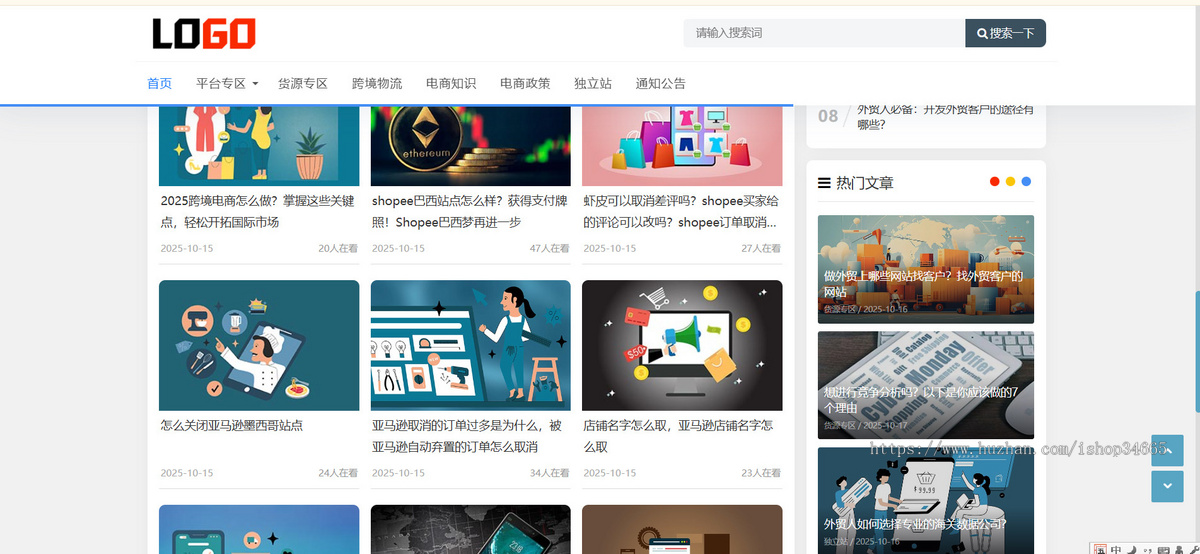Screen dimensions: 1200x554
Task: Open the 跨境物流 menu item
Action: tap(377, 83)
